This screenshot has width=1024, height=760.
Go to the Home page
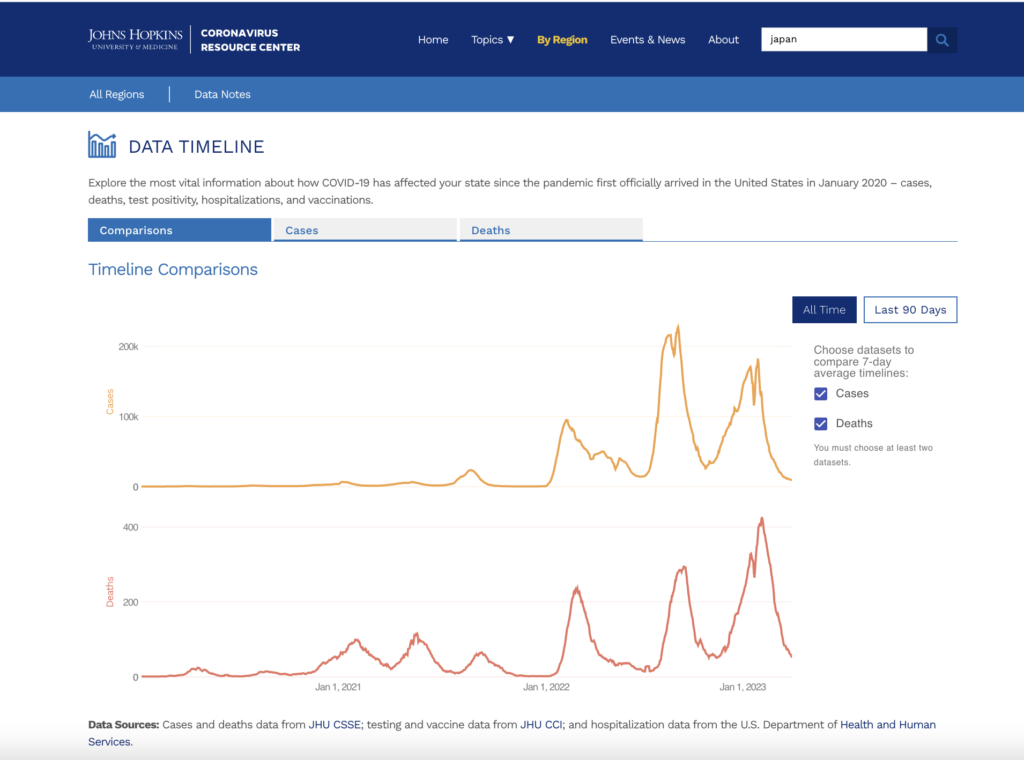point(433,40)
